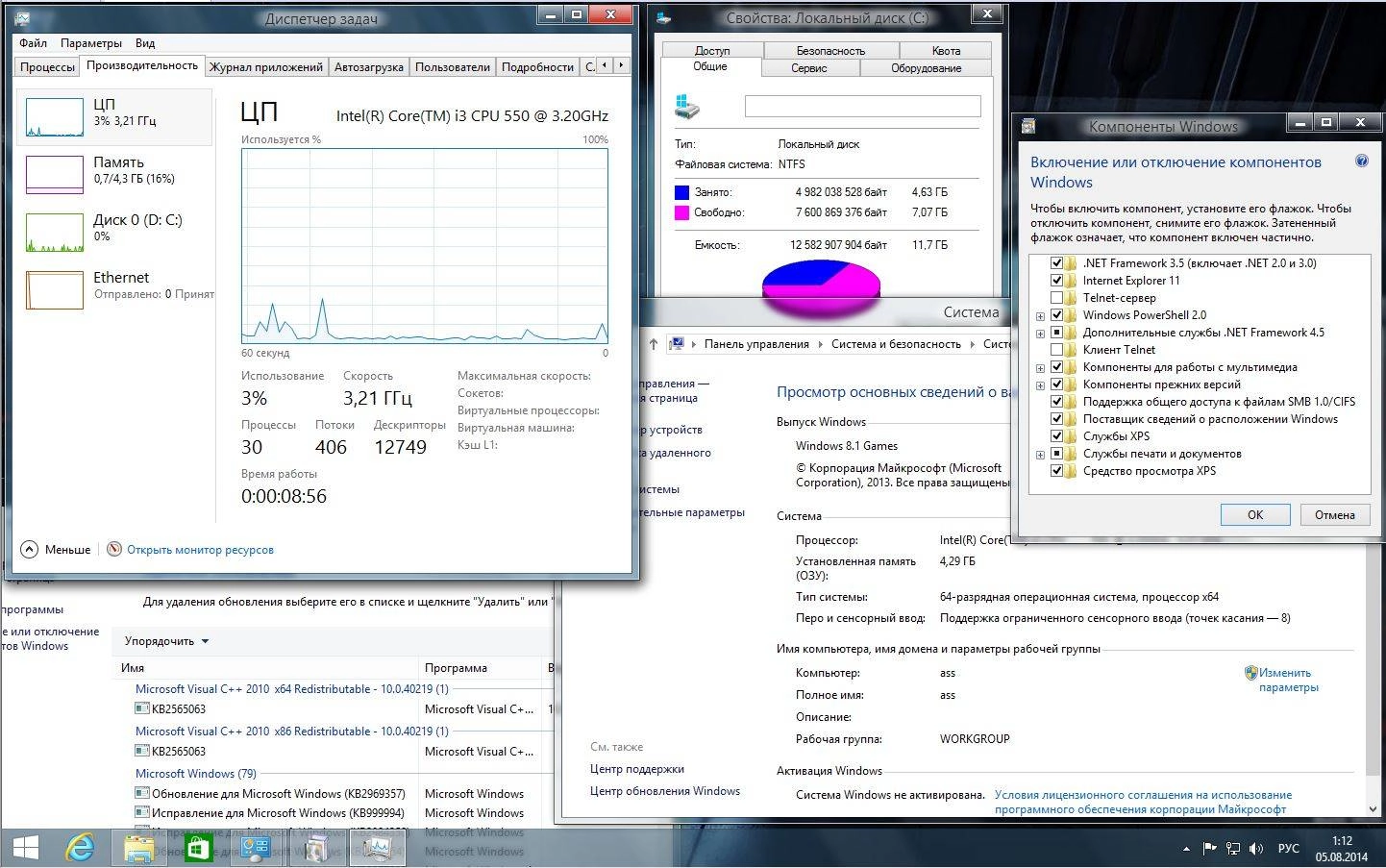This screenshot has width=1386, height=868.
Task: Click the shield icon beside Изменить параметры
Action: pyautogui.click(x=1250, y=673)
